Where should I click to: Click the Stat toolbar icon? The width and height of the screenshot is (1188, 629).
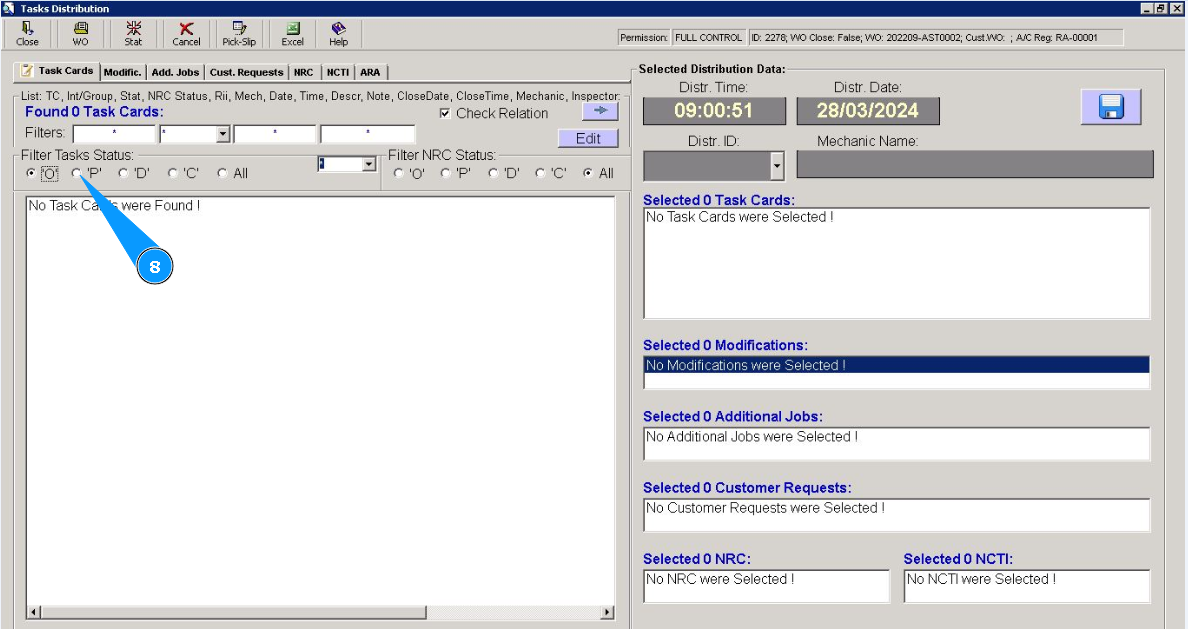(133, 33)
